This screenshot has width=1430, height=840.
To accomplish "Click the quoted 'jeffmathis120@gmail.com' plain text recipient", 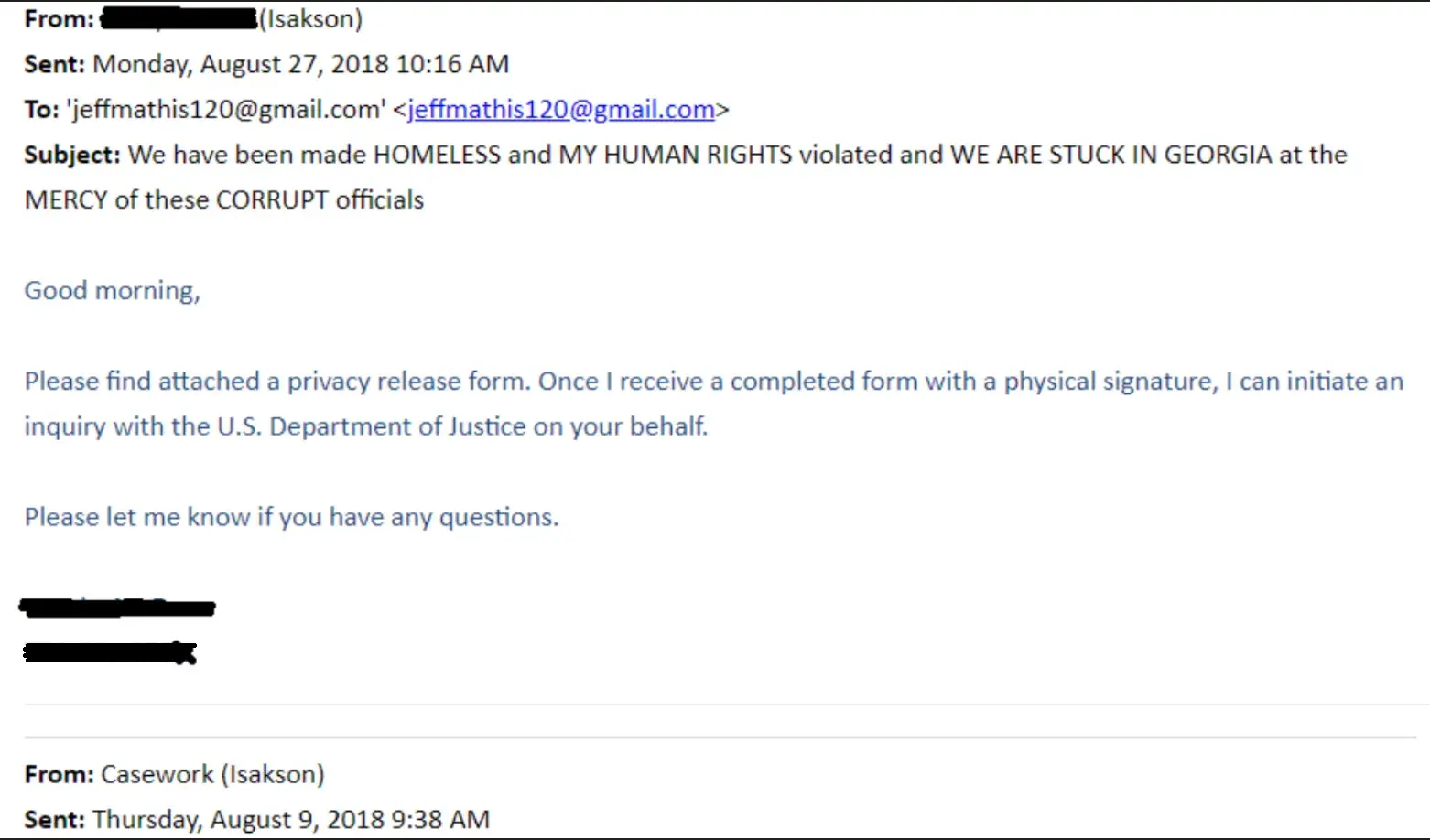I will tap(225, 110).
